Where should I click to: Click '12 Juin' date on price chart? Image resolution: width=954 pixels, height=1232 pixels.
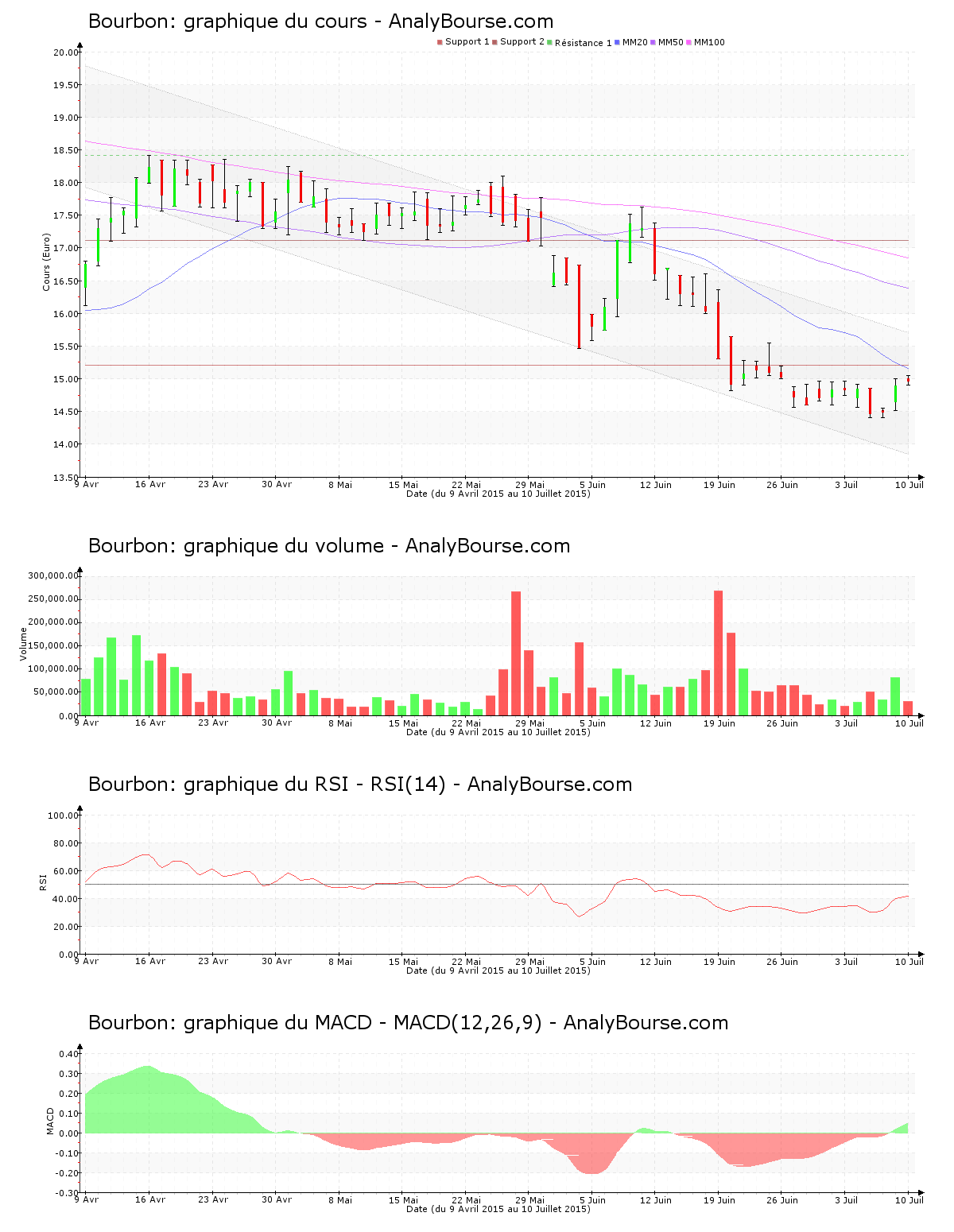coord(656,485)
